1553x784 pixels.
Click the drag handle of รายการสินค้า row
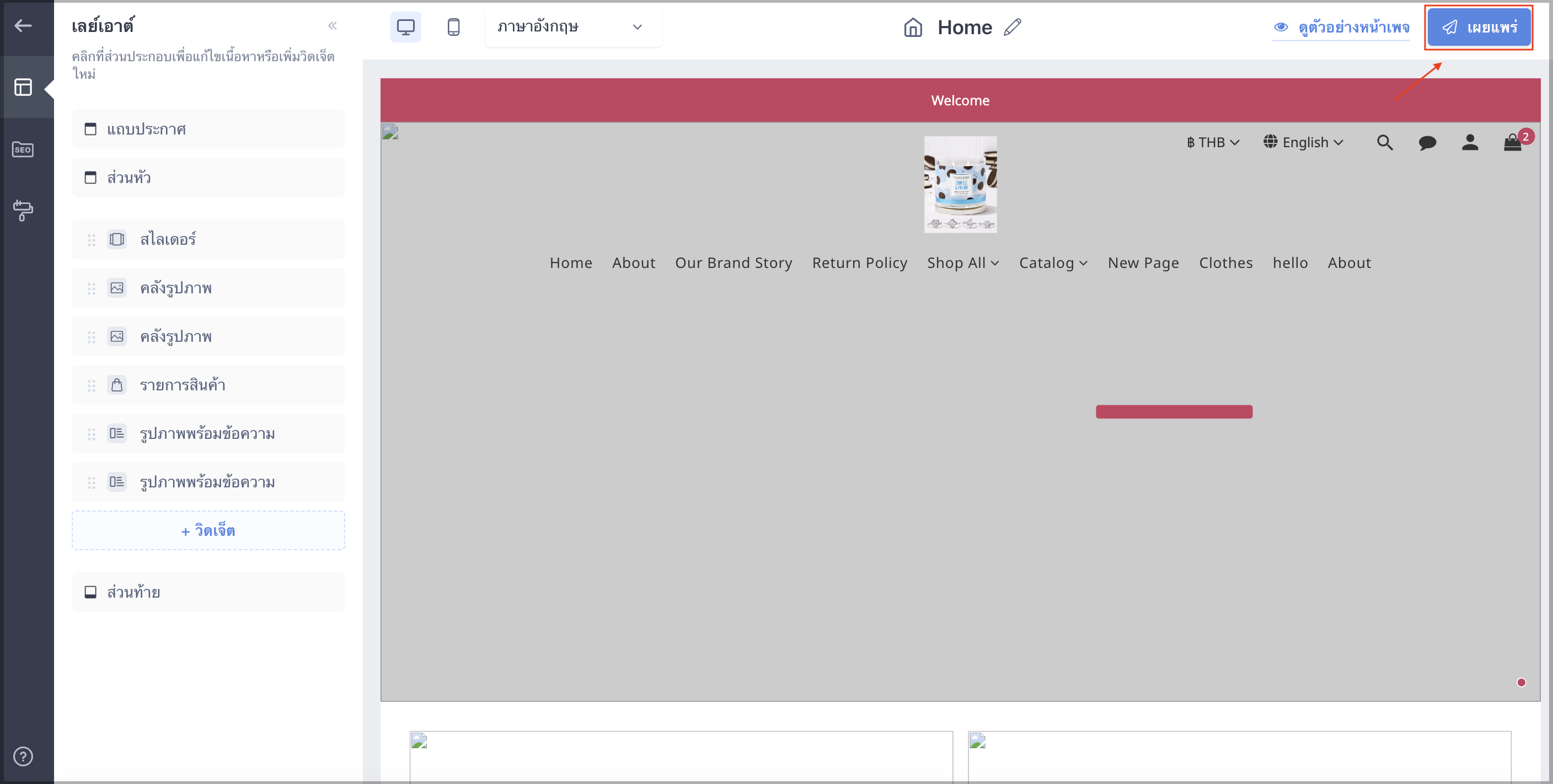point(91,385)
